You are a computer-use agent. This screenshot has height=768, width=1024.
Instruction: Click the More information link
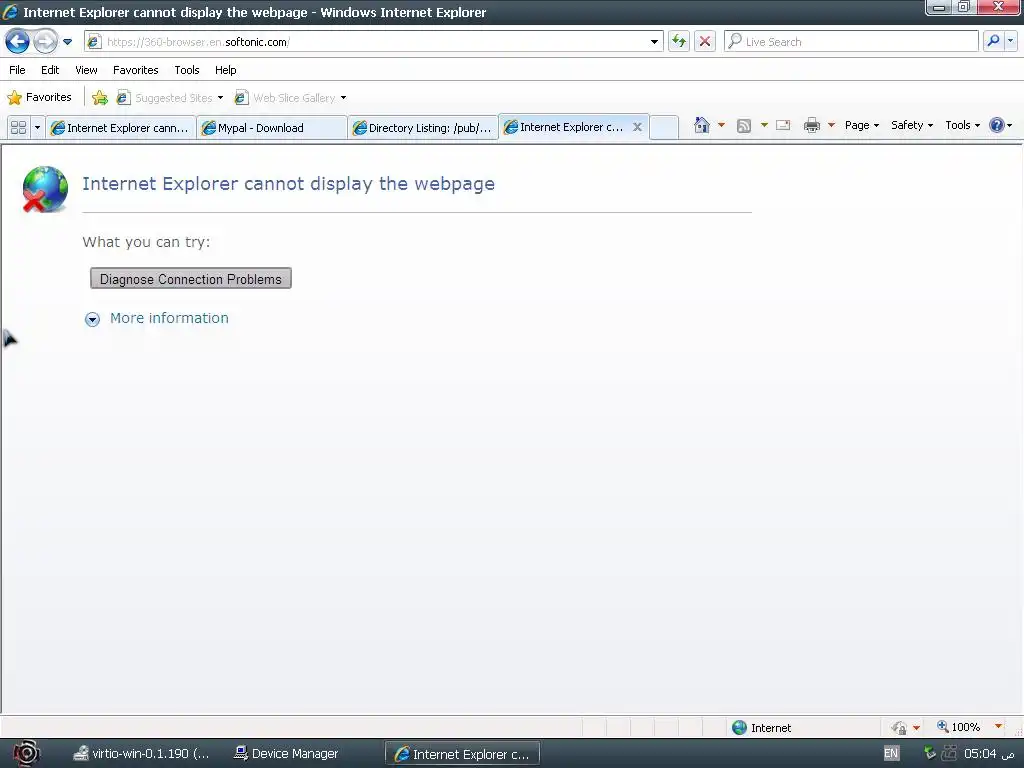click(x=169, y=318)
